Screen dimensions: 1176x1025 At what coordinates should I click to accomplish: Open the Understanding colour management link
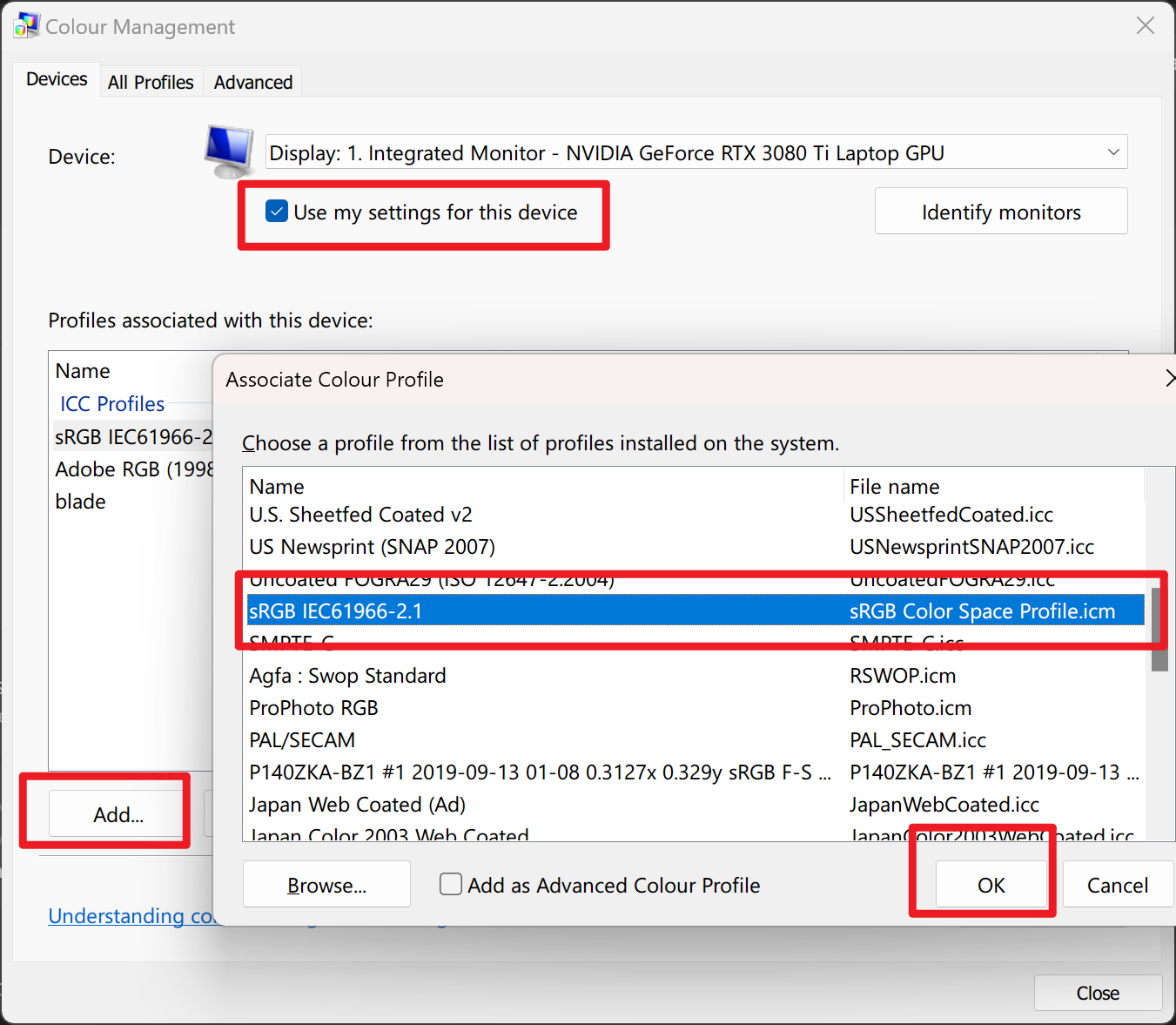tap(131, 916)
